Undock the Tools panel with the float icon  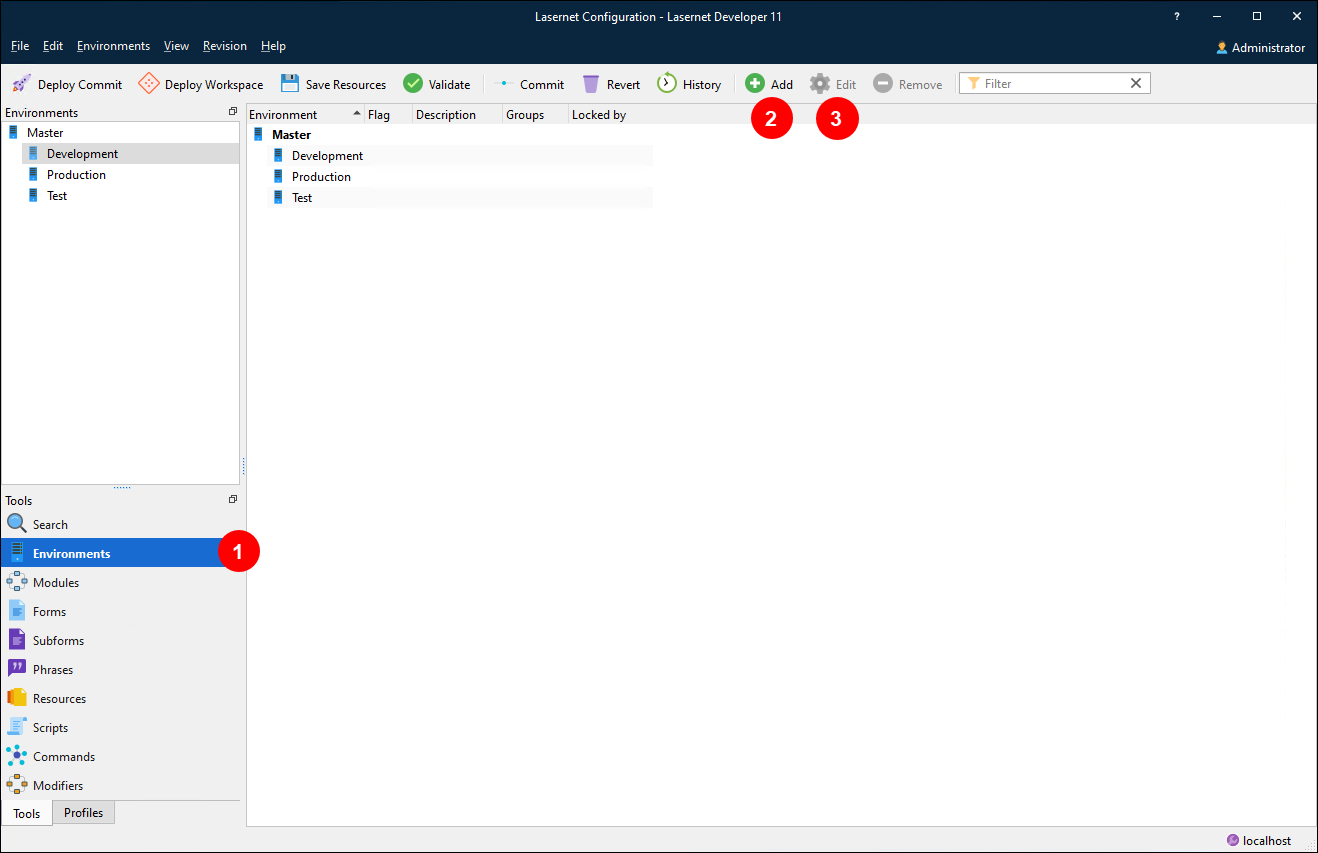point(232,499)
